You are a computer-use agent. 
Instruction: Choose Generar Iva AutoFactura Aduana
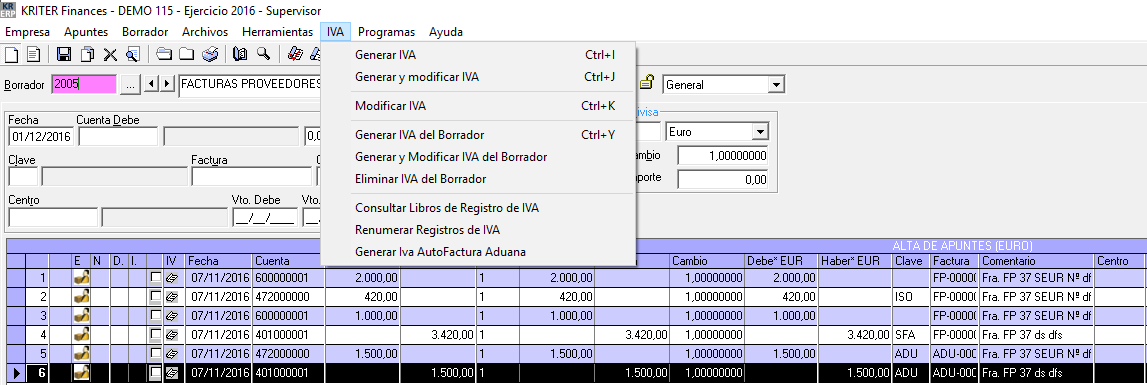(x=478, y=252)
